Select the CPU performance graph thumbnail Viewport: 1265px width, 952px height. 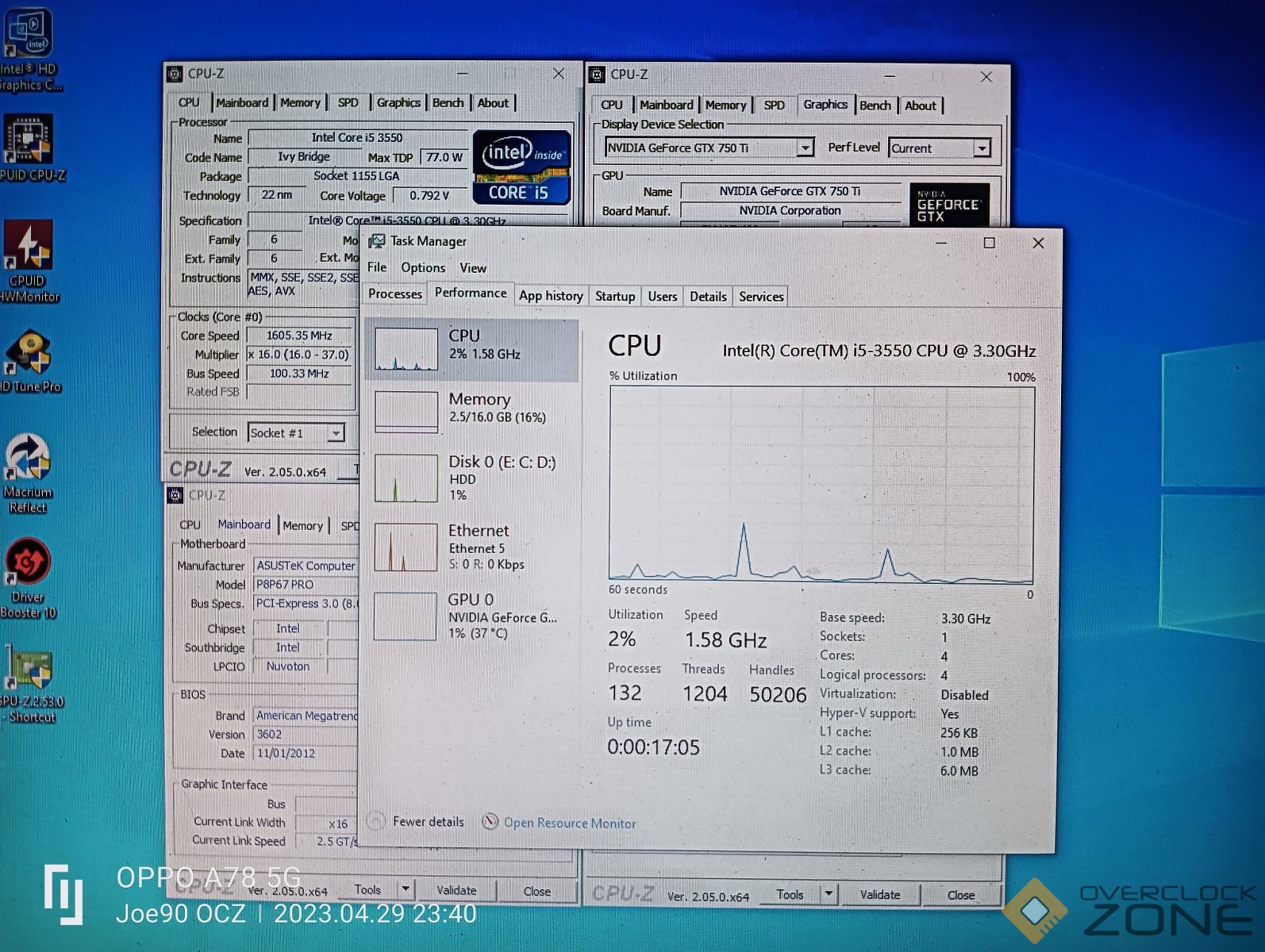pos(406,349)
